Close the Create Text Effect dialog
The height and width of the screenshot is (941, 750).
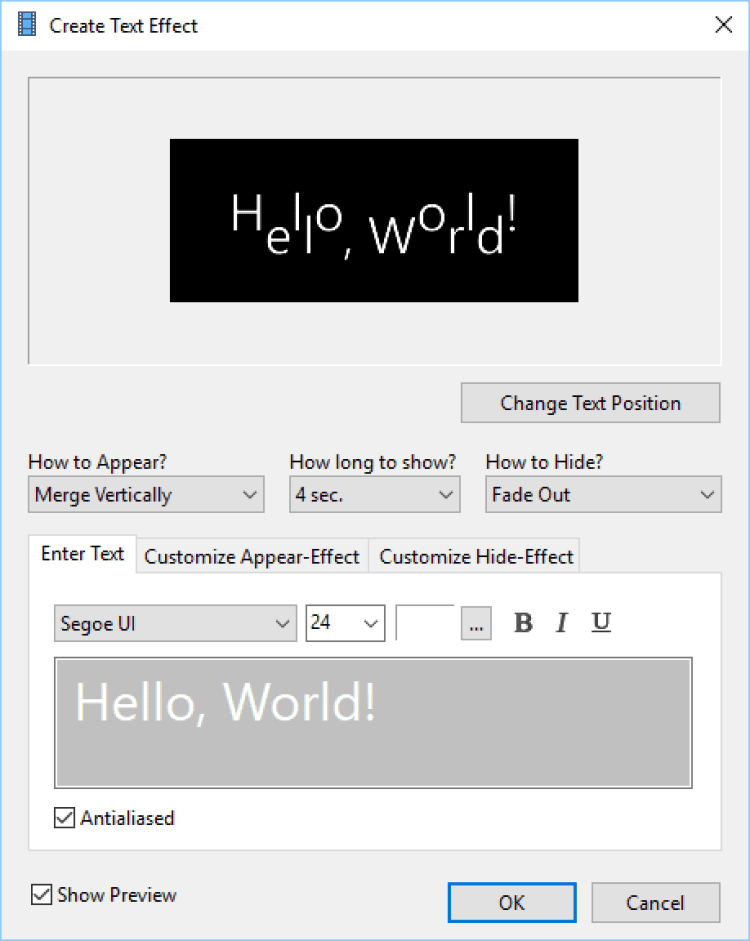(x=724, y=25)
